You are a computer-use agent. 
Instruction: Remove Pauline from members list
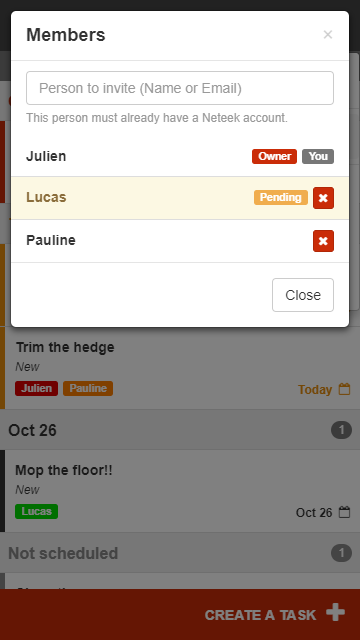coord(323,241)
